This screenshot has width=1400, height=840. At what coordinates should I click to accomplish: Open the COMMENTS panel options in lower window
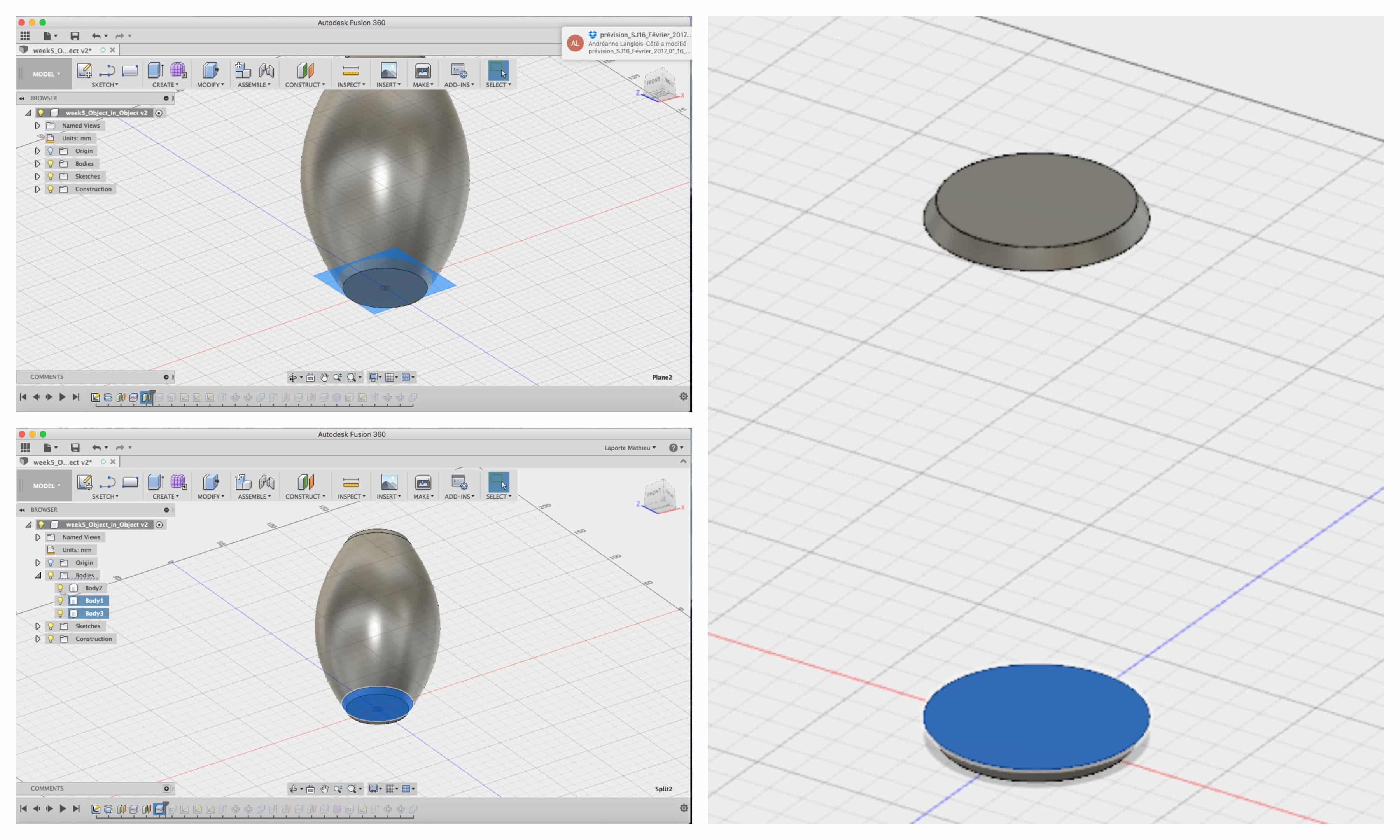coord(166,788)
